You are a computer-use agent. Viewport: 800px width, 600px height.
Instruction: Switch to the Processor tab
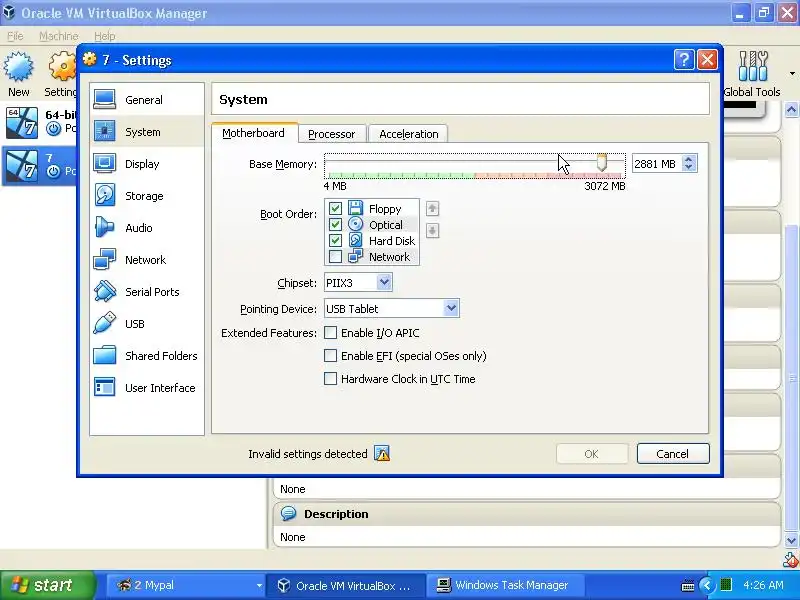(332, 134)
